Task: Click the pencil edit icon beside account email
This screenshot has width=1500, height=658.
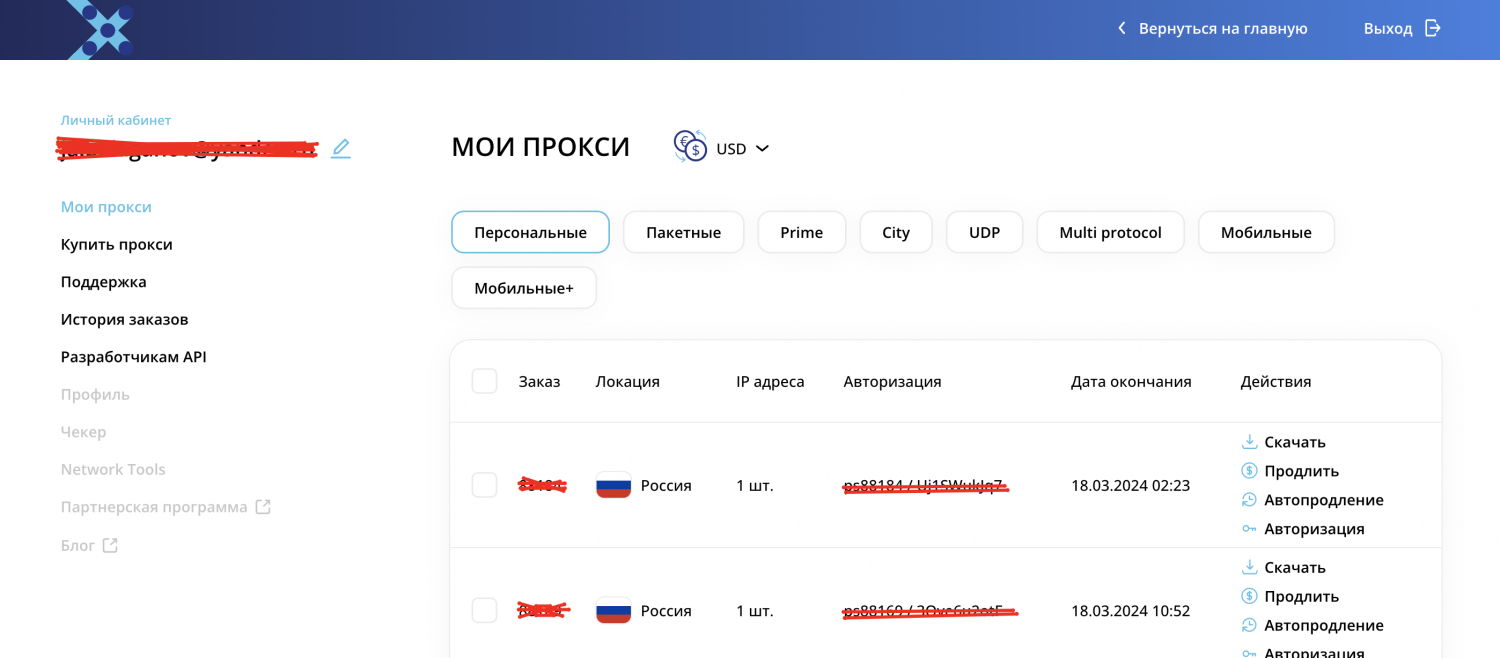Action: click(x=341, y=149)
